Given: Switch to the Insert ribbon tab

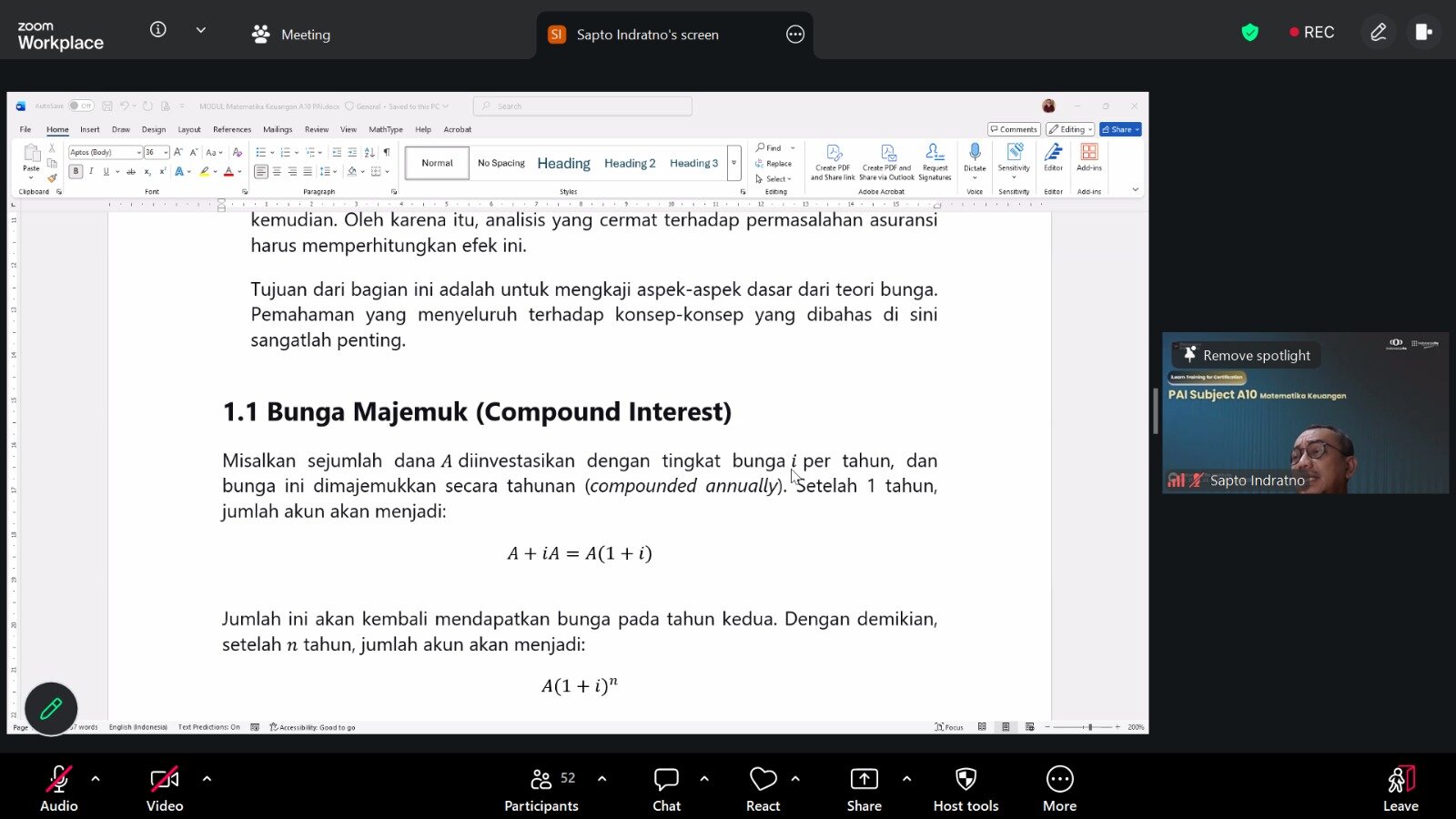Looking at the screenshot, I should click(89, 129).
